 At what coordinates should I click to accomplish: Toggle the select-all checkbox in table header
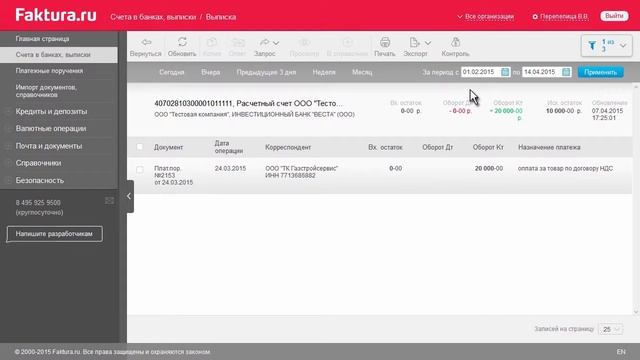140,147
